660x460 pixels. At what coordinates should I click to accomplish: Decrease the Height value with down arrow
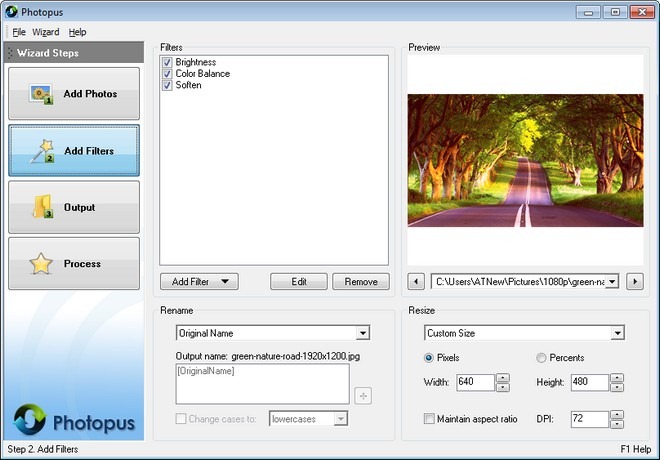click(x=617, y=387)
